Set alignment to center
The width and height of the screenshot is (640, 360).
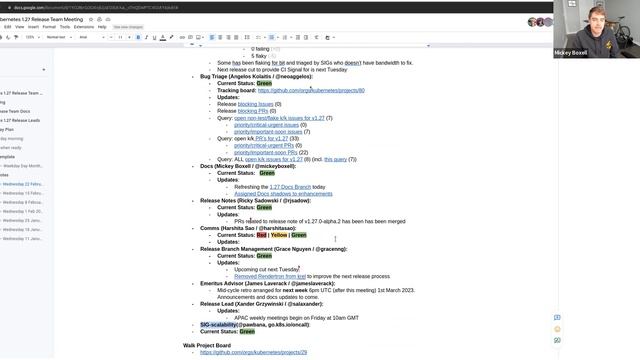click(x=220, y=37)
